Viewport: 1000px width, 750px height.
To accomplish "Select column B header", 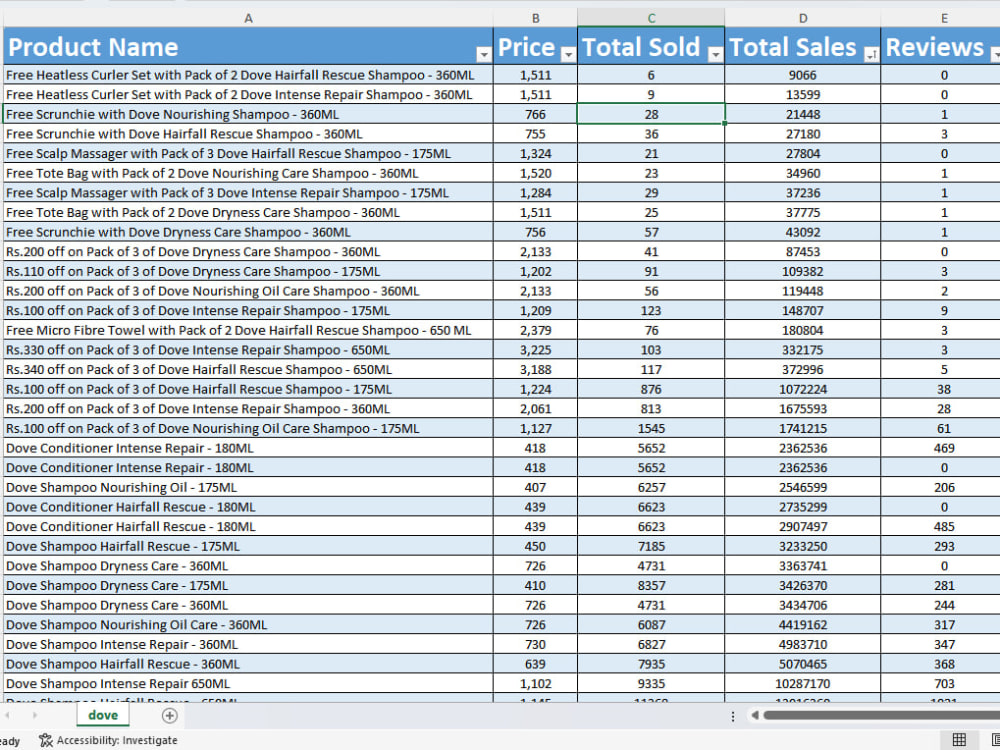I will 535,18.
